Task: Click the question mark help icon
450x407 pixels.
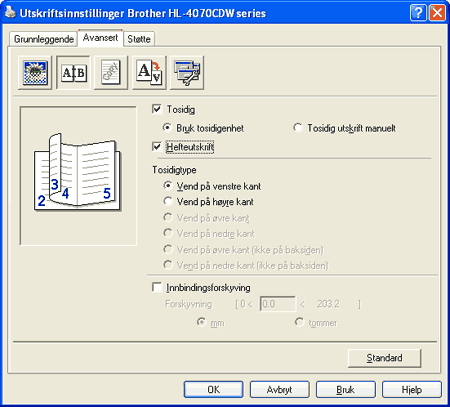Action: [x=418, y=13]
